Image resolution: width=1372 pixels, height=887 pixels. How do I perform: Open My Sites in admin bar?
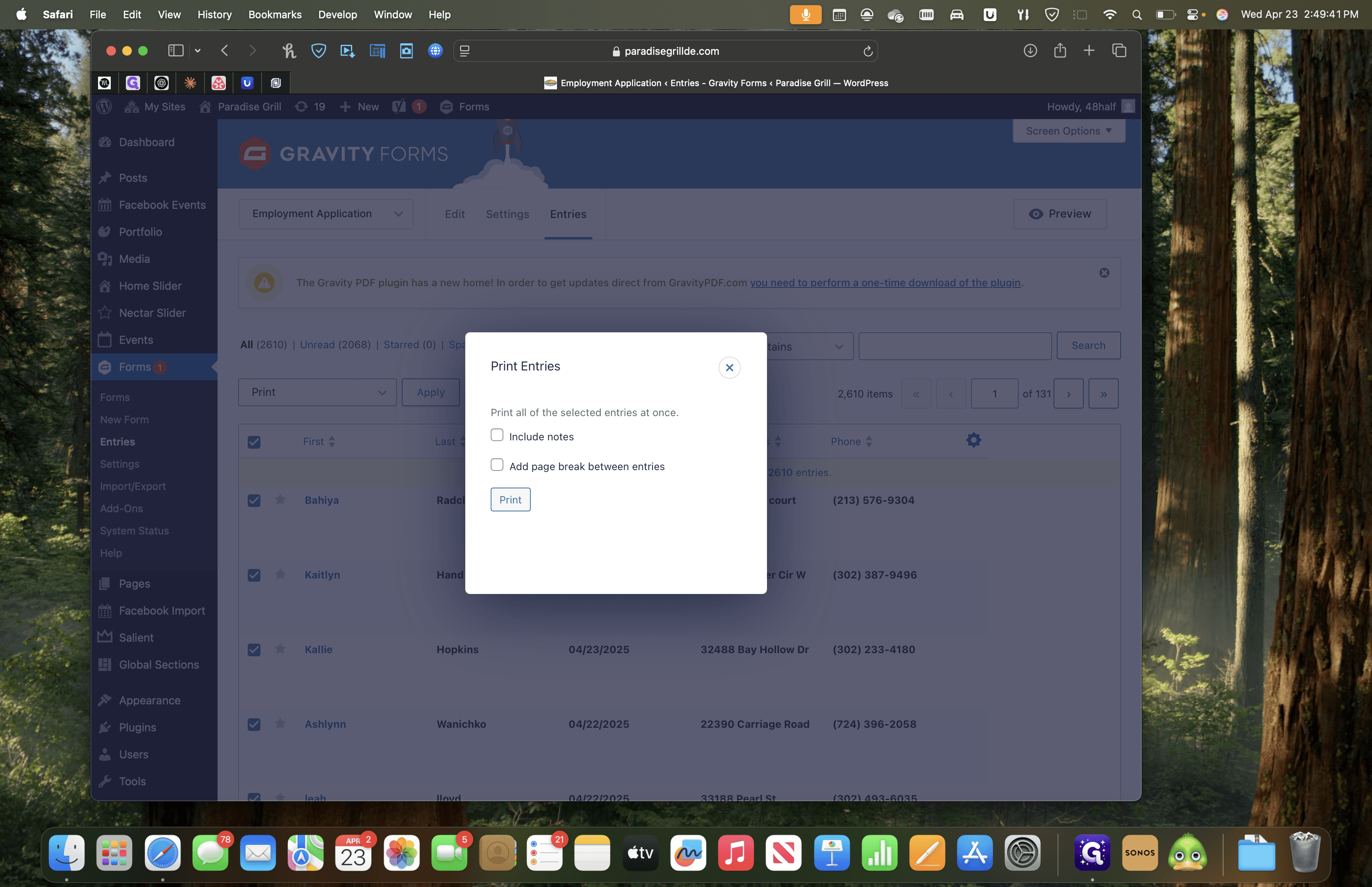(x=155, y=106)
